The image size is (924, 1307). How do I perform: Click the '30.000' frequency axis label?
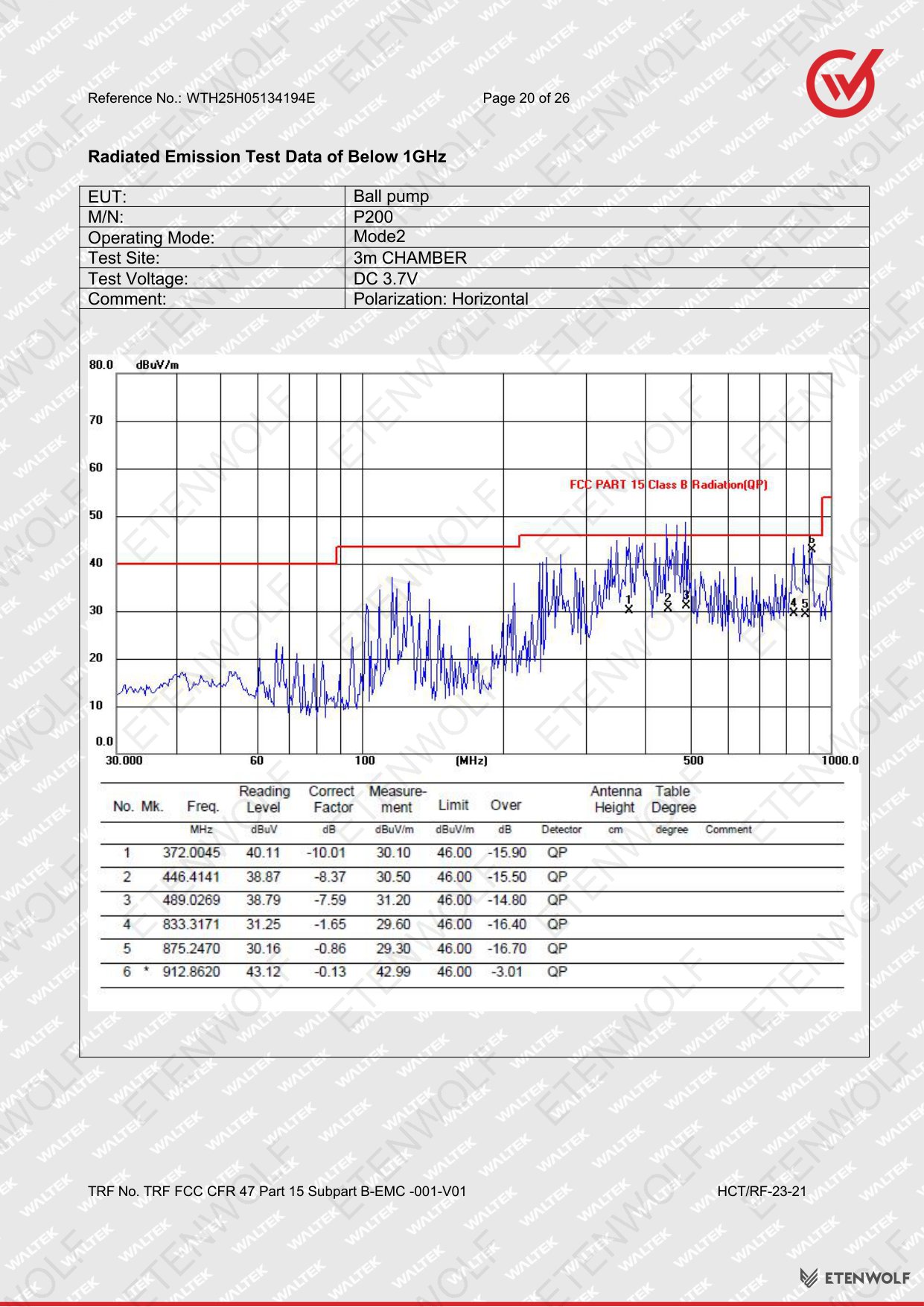(124, 760)
